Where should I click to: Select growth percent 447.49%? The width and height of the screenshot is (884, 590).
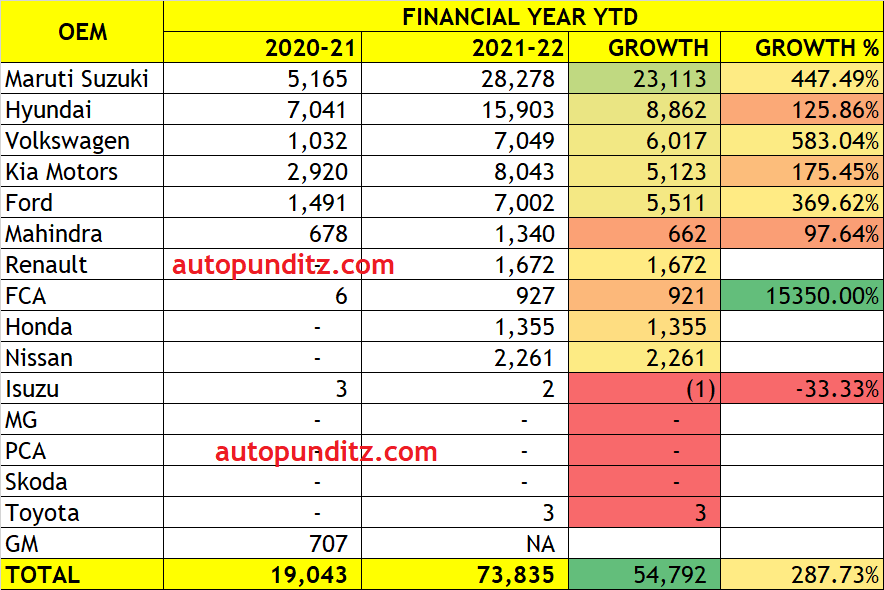pos(802,78)
